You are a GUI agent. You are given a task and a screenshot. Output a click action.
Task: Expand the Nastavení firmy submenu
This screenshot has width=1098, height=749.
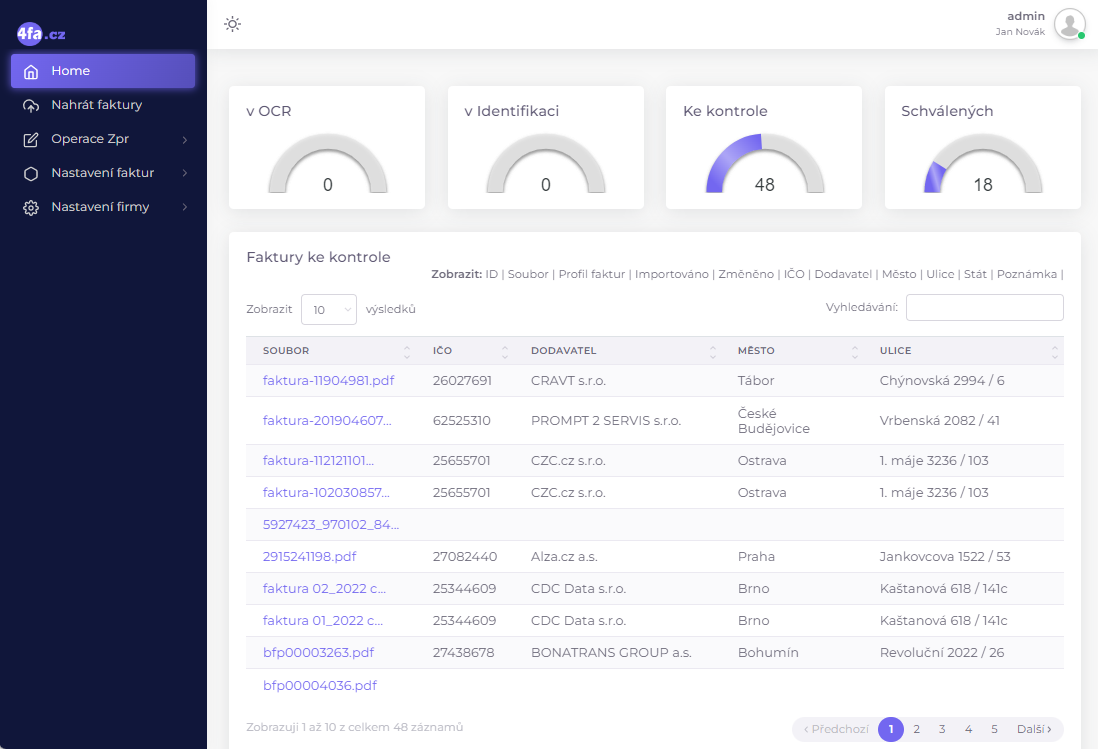pyautogui.click(x=187, y=206)
